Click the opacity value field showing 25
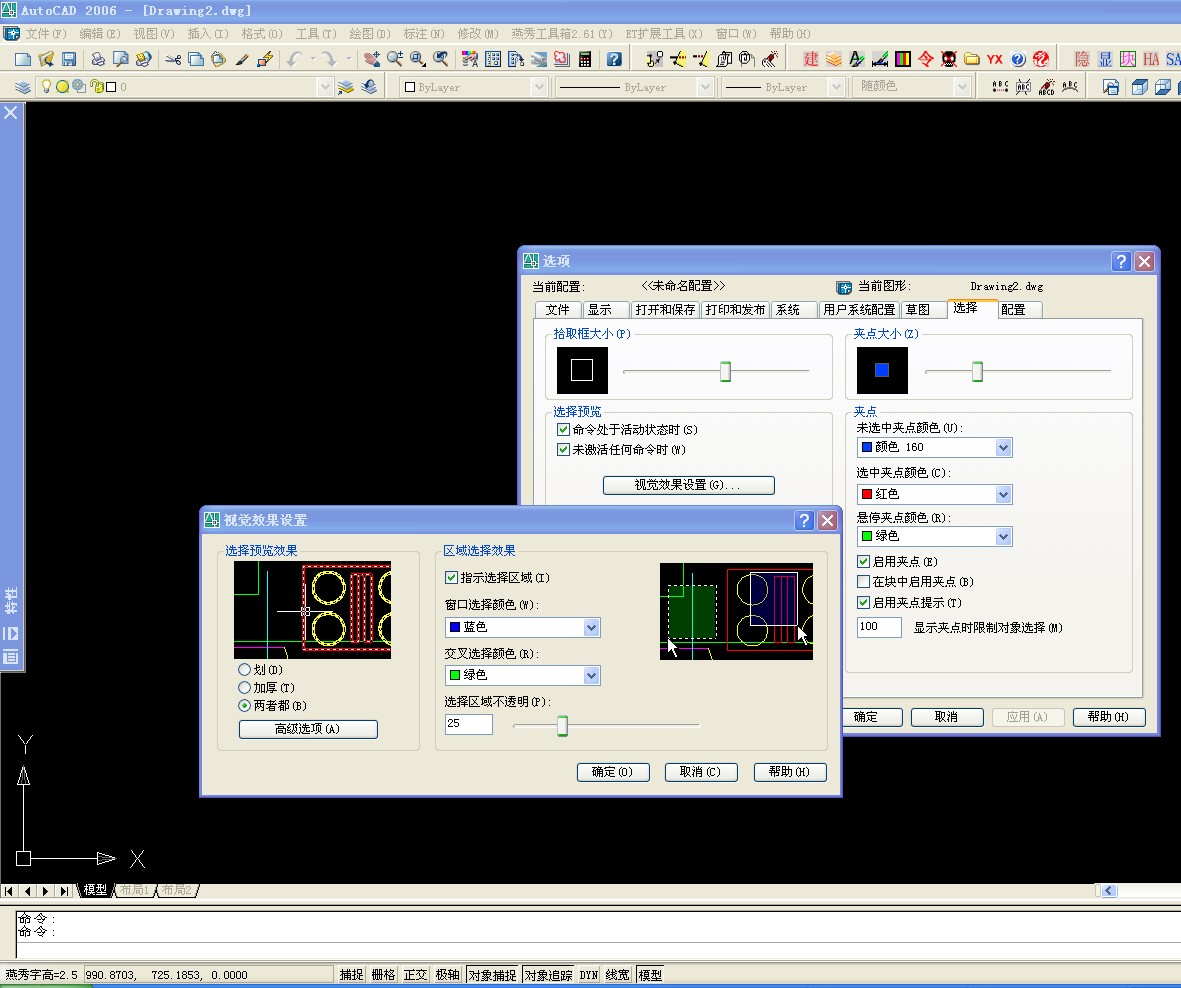The width and height of the screenshot is (1181, 988). [468, 724]
